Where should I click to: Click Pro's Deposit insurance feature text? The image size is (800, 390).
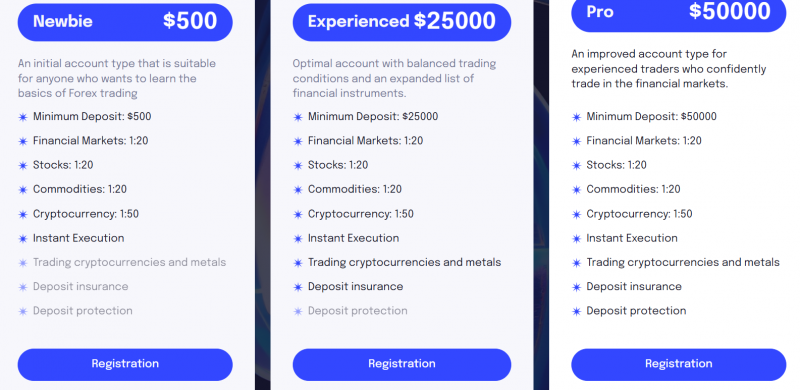[x=634, y=286]
